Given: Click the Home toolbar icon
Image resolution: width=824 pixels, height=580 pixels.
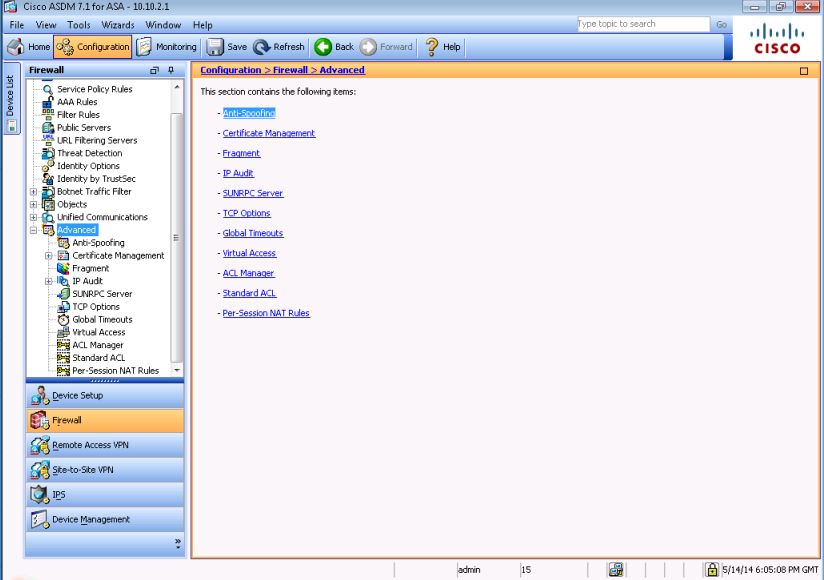Looking at the screenshot, I should [x=17, y=47].
